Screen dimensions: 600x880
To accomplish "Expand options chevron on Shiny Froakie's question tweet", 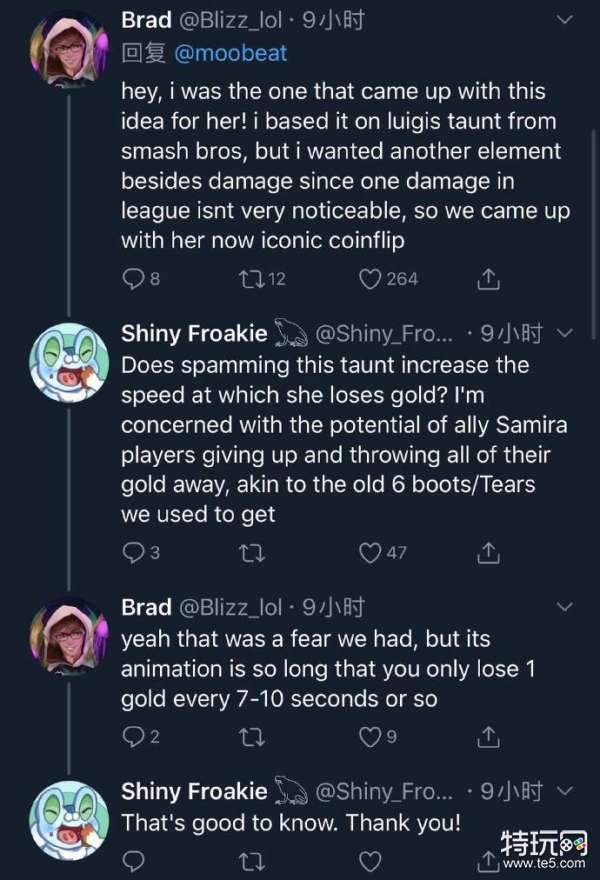I will point(563,332).
